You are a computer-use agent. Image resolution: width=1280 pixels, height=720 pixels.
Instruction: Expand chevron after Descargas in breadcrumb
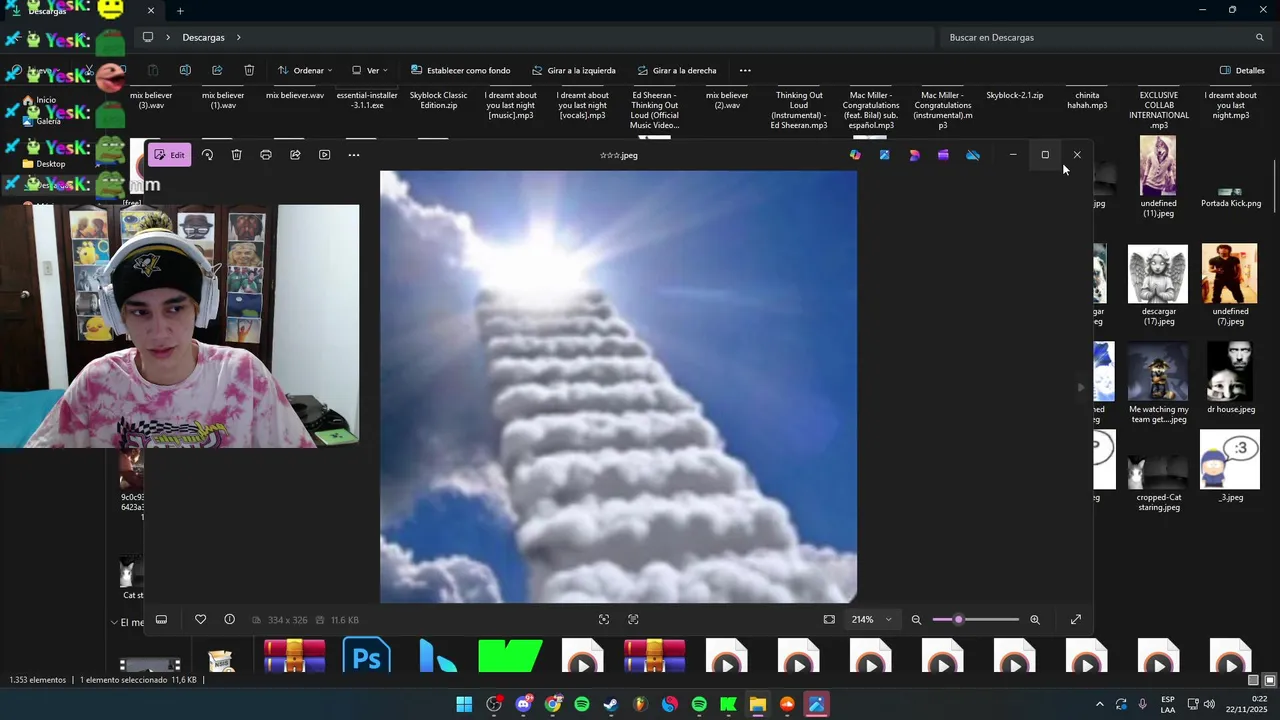pos(239,37)
